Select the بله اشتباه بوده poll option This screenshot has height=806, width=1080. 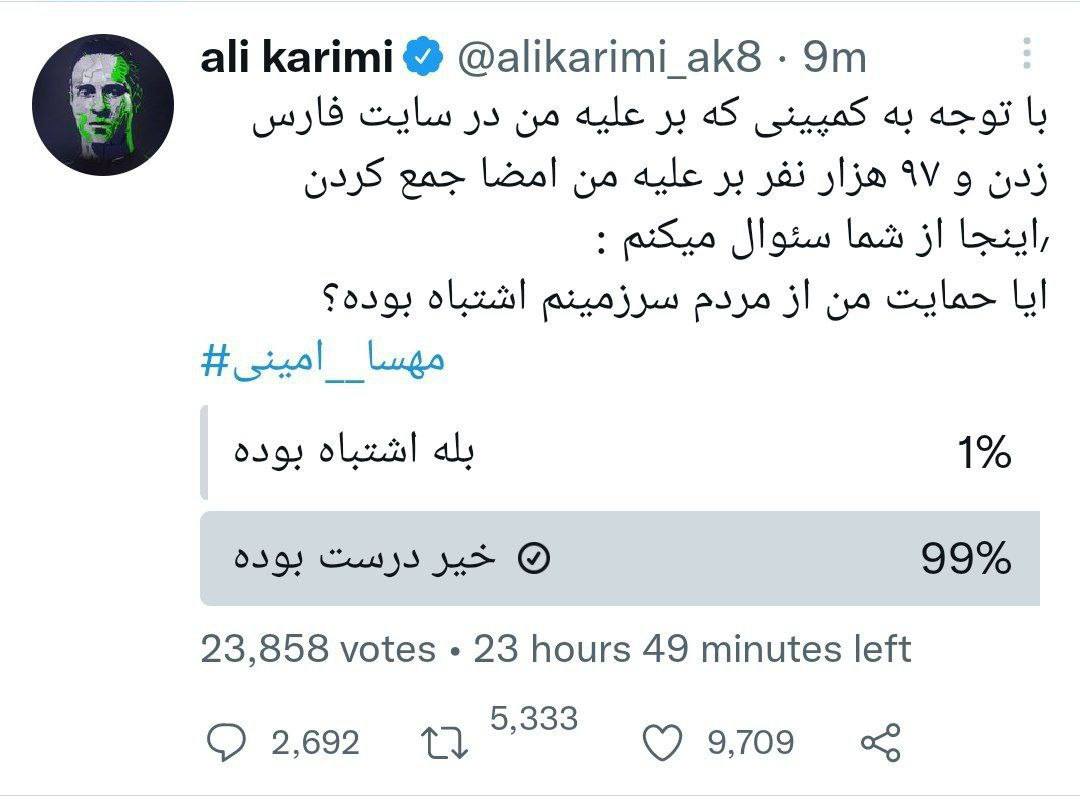(620, 453)
